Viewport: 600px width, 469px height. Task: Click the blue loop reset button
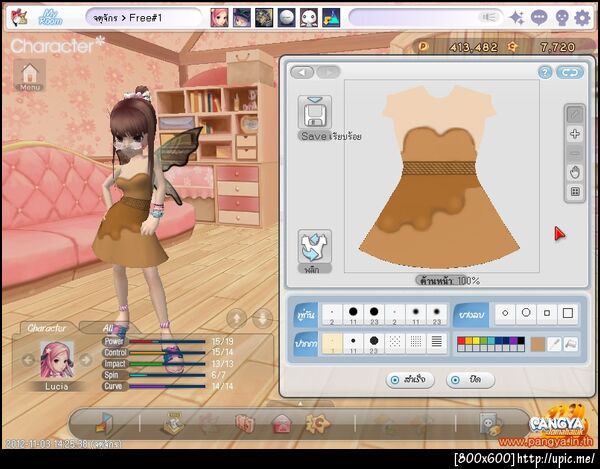pyautogui.click(x=570, y=72)
